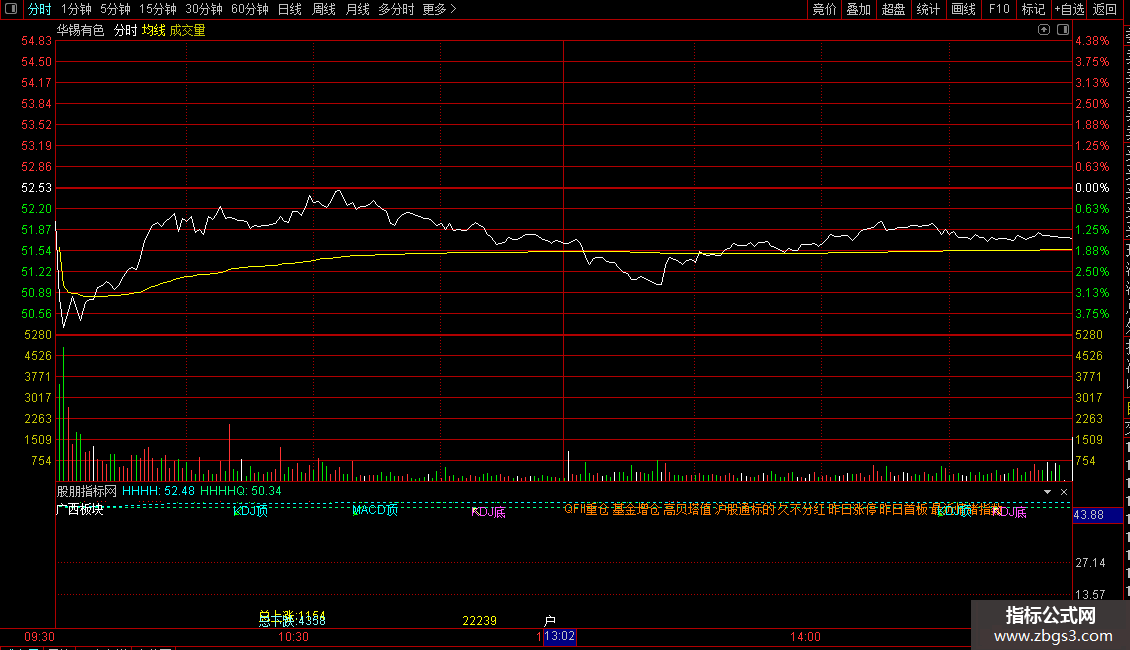Click the magenta KDJ底 marker near midday
The width and height of the screenshot is (1130, 650).
pyautogui.click(x=489, y=512)
